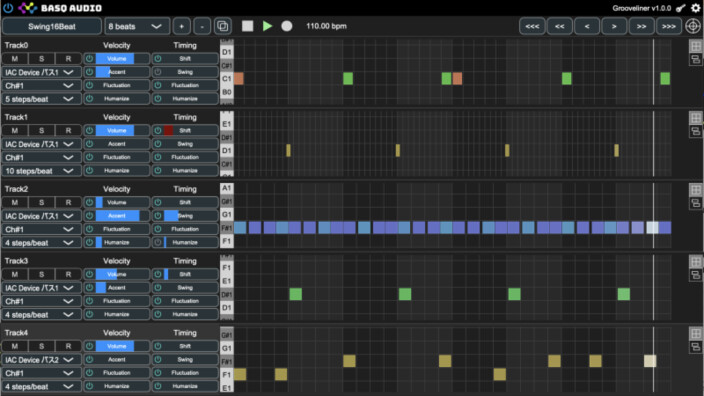Solo Track3 using the S button

click(41, 274)
